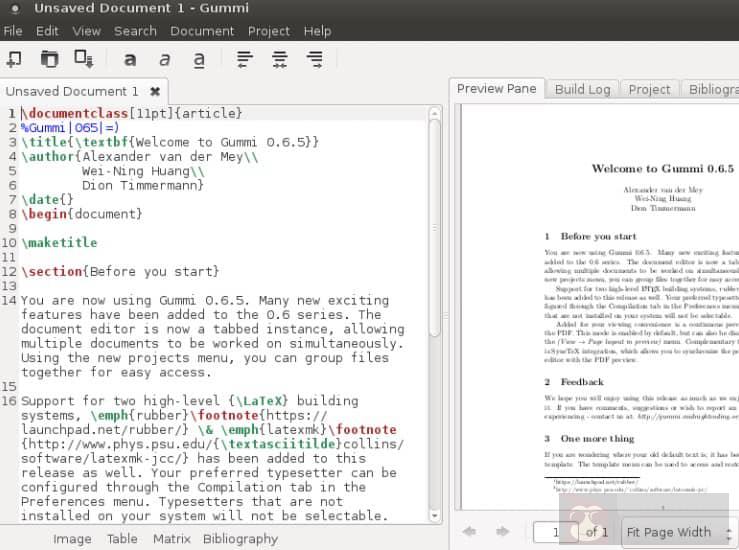The width and height of the screenshot is (739, 550).
Task: Apply bold text formatting
Action: pyautogui.click(x=130, y=59)
